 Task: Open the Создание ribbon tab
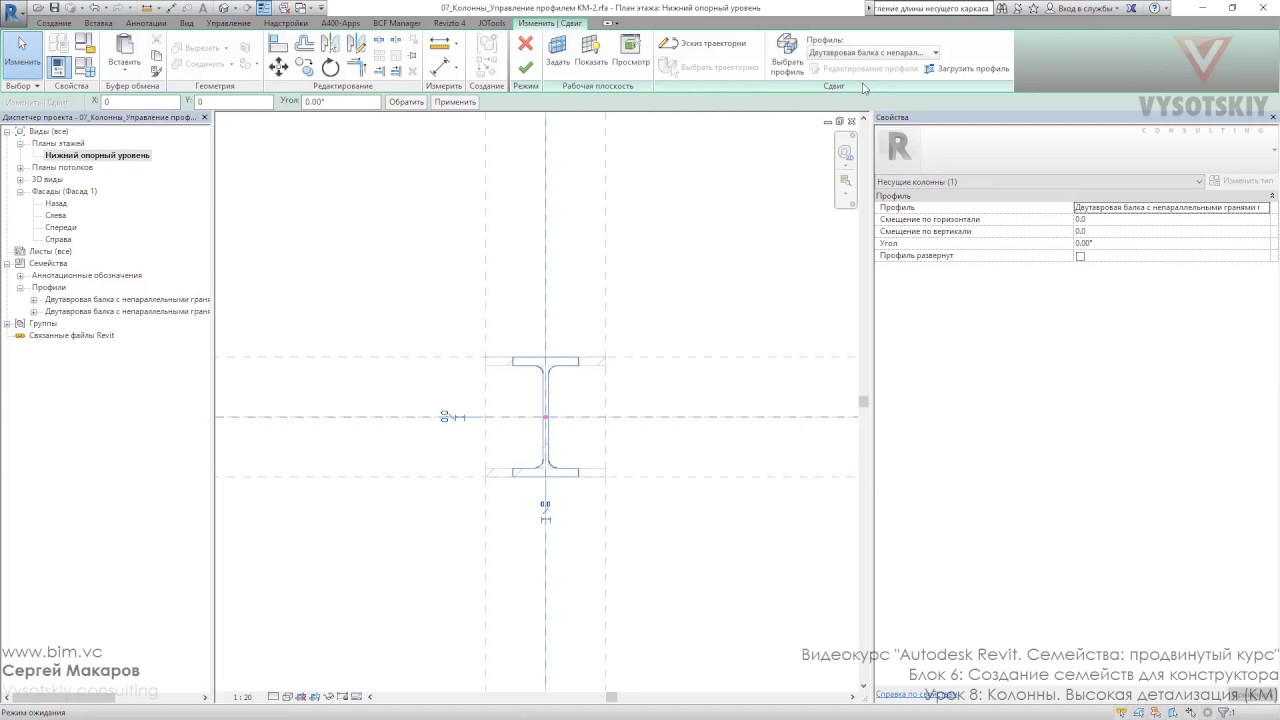[x=54, y=23]
